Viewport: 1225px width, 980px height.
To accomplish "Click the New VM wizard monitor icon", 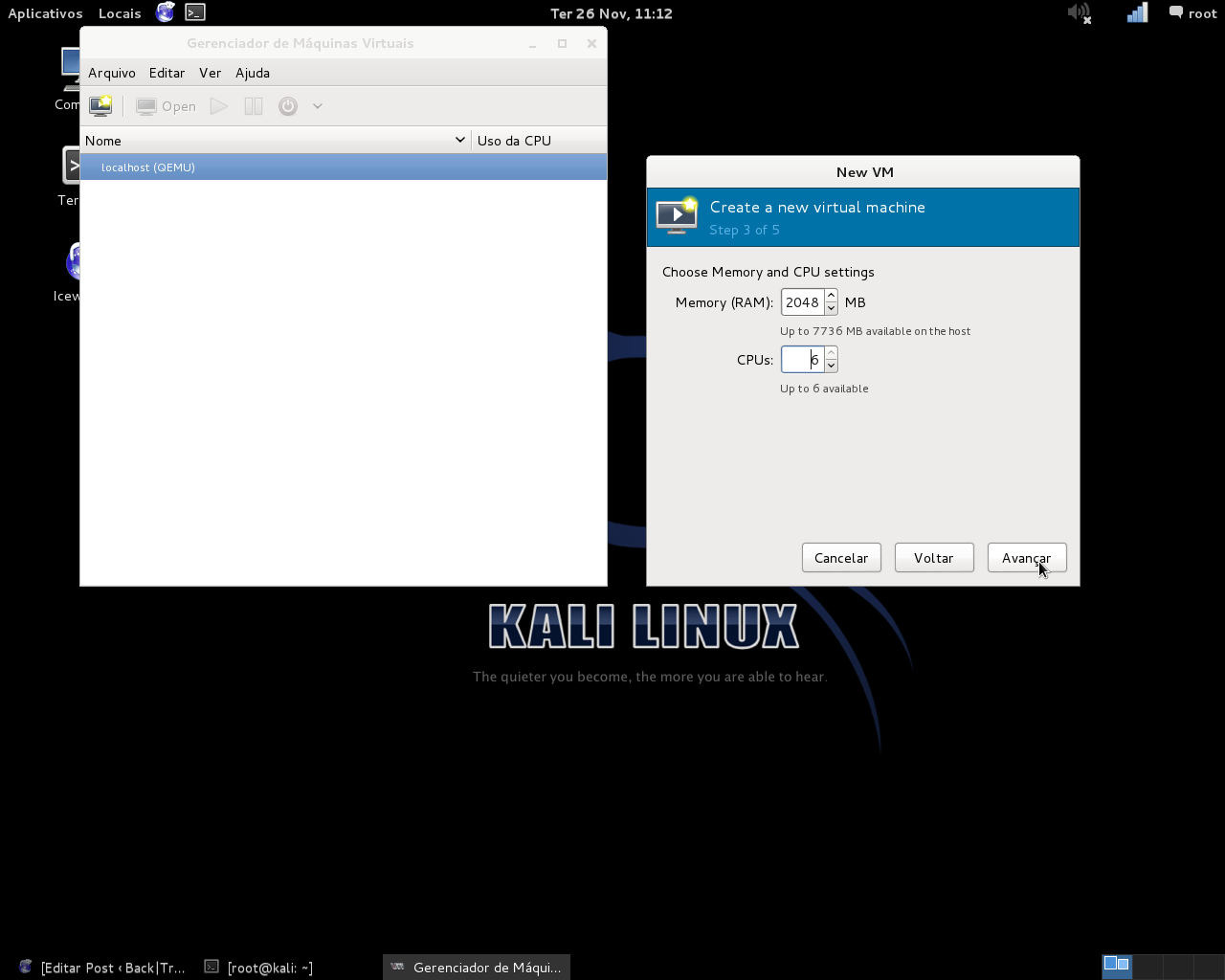I will [x=677, y=216].
